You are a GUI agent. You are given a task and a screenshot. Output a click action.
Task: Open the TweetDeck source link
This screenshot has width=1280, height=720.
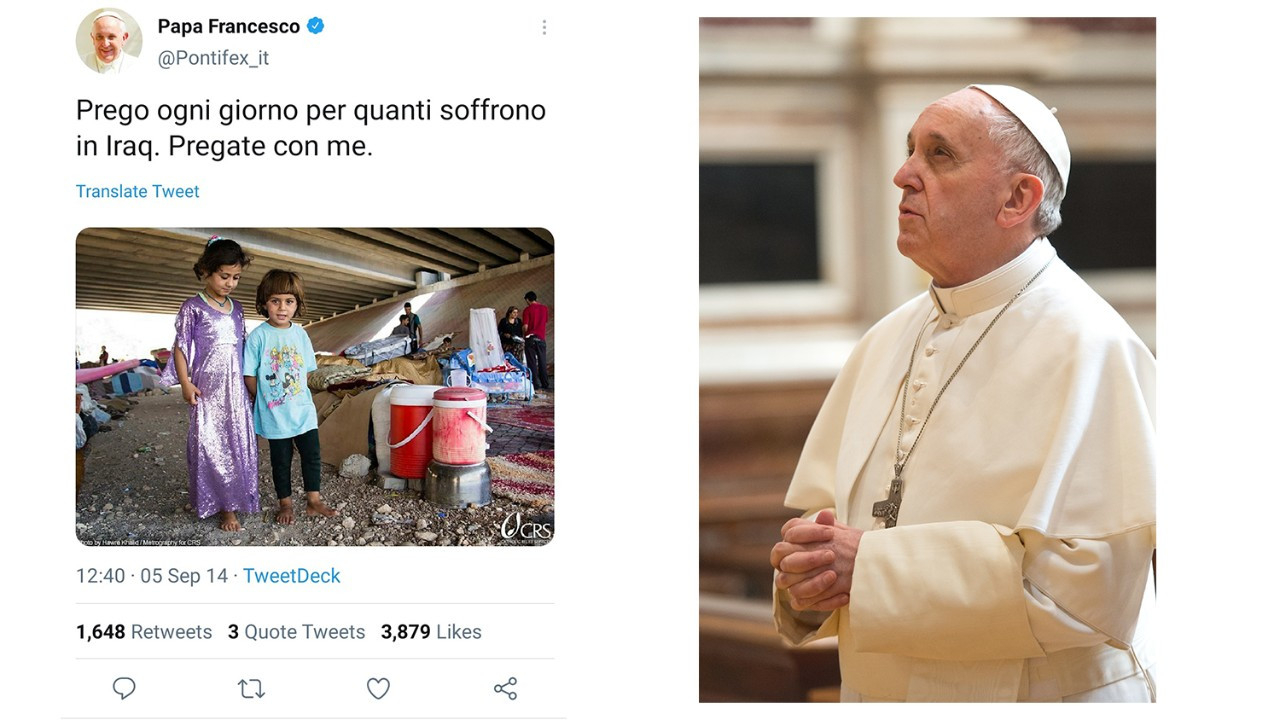point(291,576)
